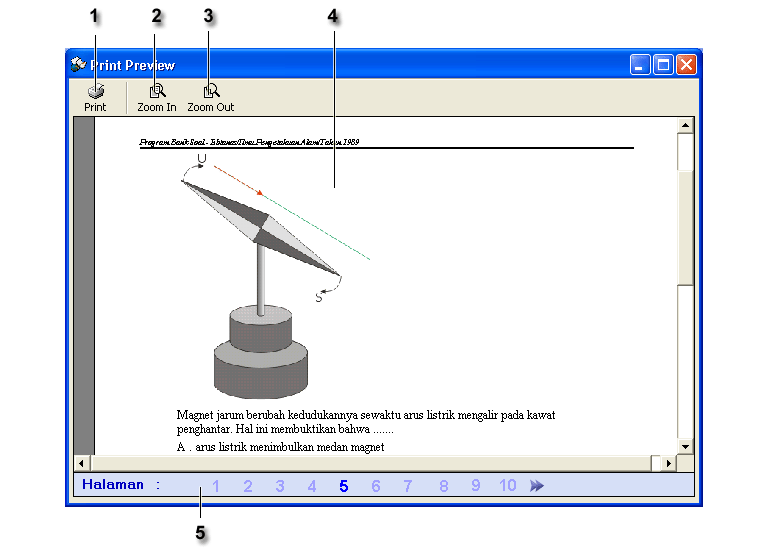Screen dimensions: 768x557
Task: Click the Print printer icon
Action: 96,91
